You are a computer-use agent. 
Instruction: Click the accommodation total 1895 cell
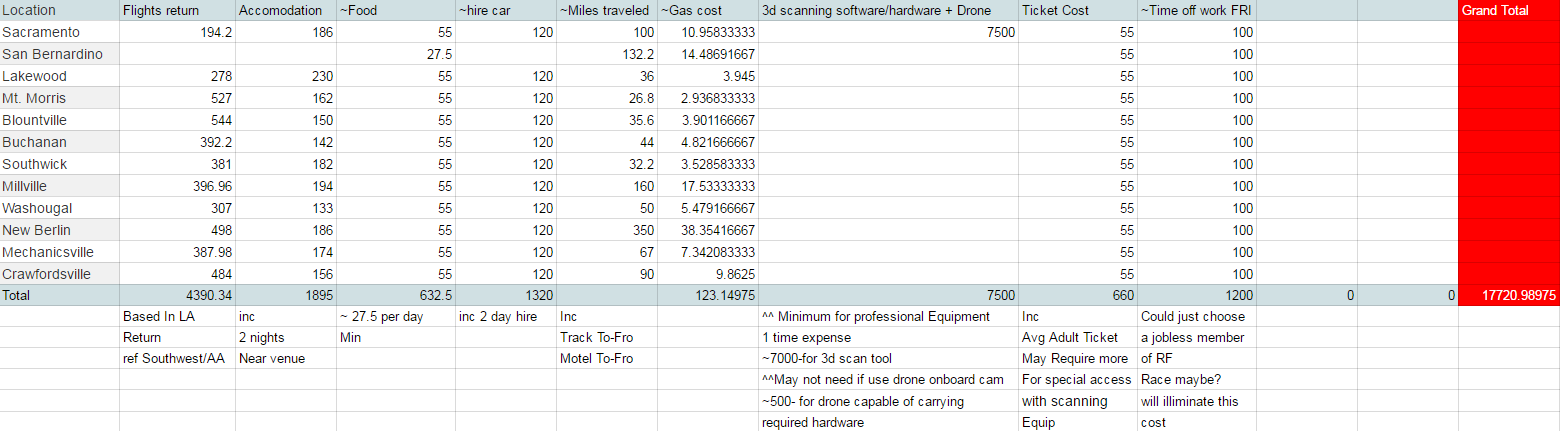coord(286,295)
